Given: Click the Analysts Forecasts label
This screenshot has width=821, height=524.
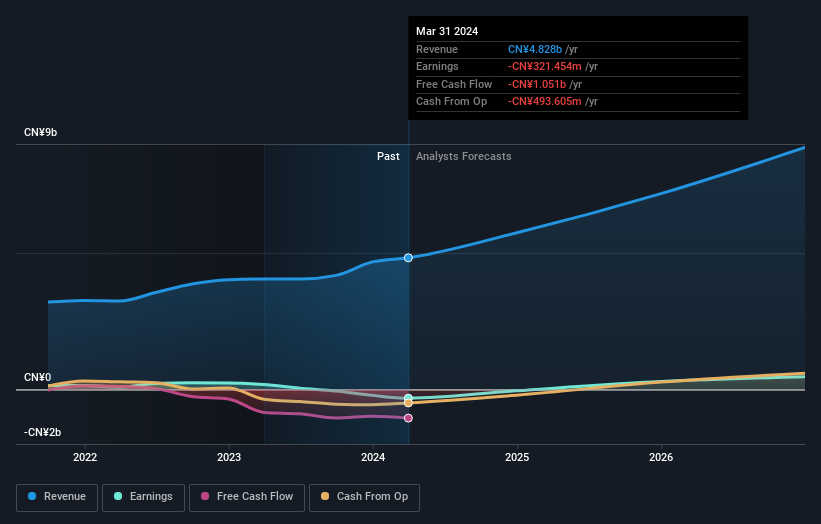Looking at the screenshot, I should pos(463,156).
